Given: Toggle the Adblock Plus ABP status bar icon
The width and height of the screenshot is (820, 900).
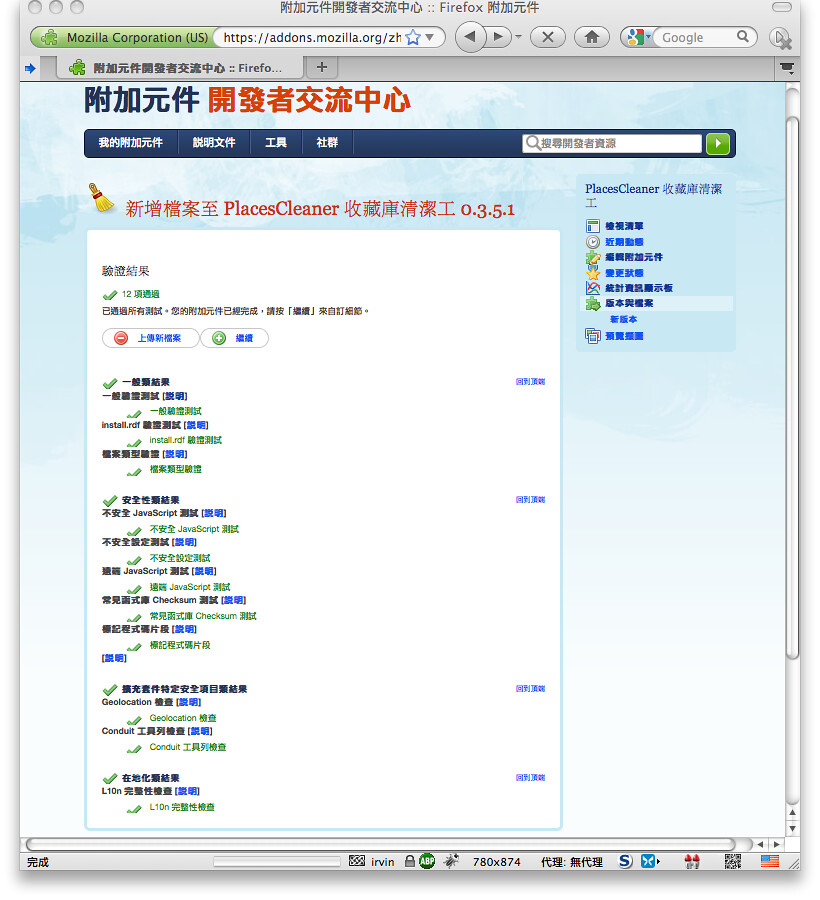Looking at the screenshot, I should [x=426, y=861].
